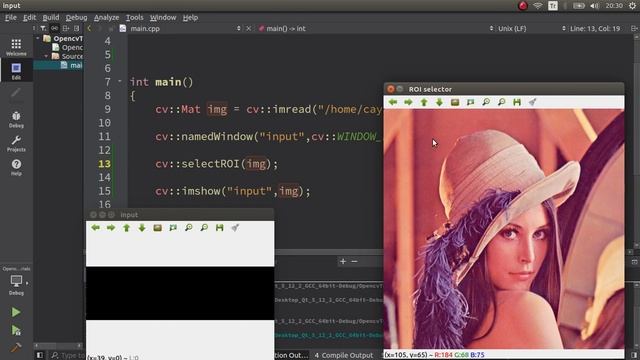This screenshot has width=640, height=360.
Task: Open Debug mode in sidebar
Action: tap(16, 119)
